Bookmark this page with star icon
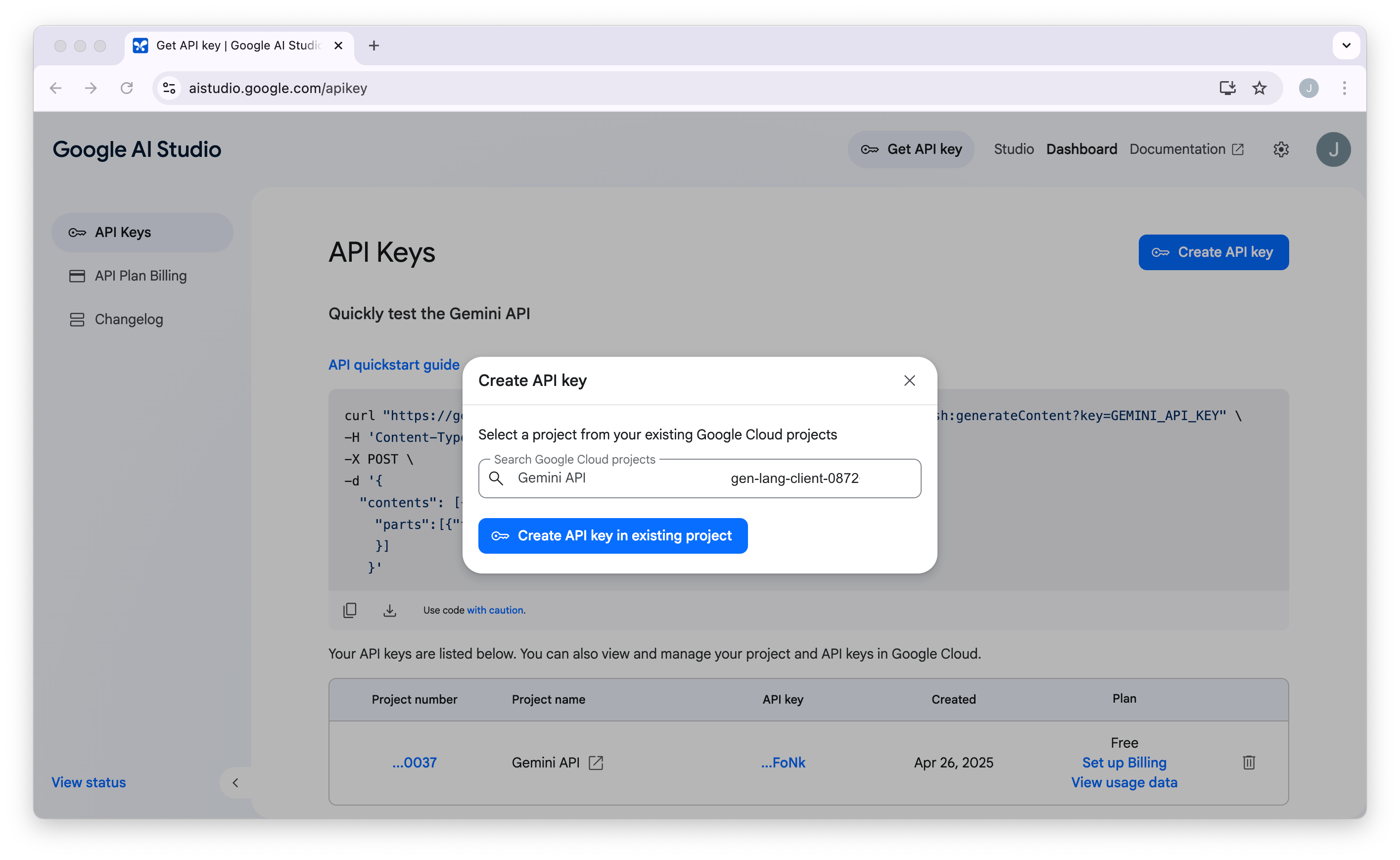 coord(1259,88)
